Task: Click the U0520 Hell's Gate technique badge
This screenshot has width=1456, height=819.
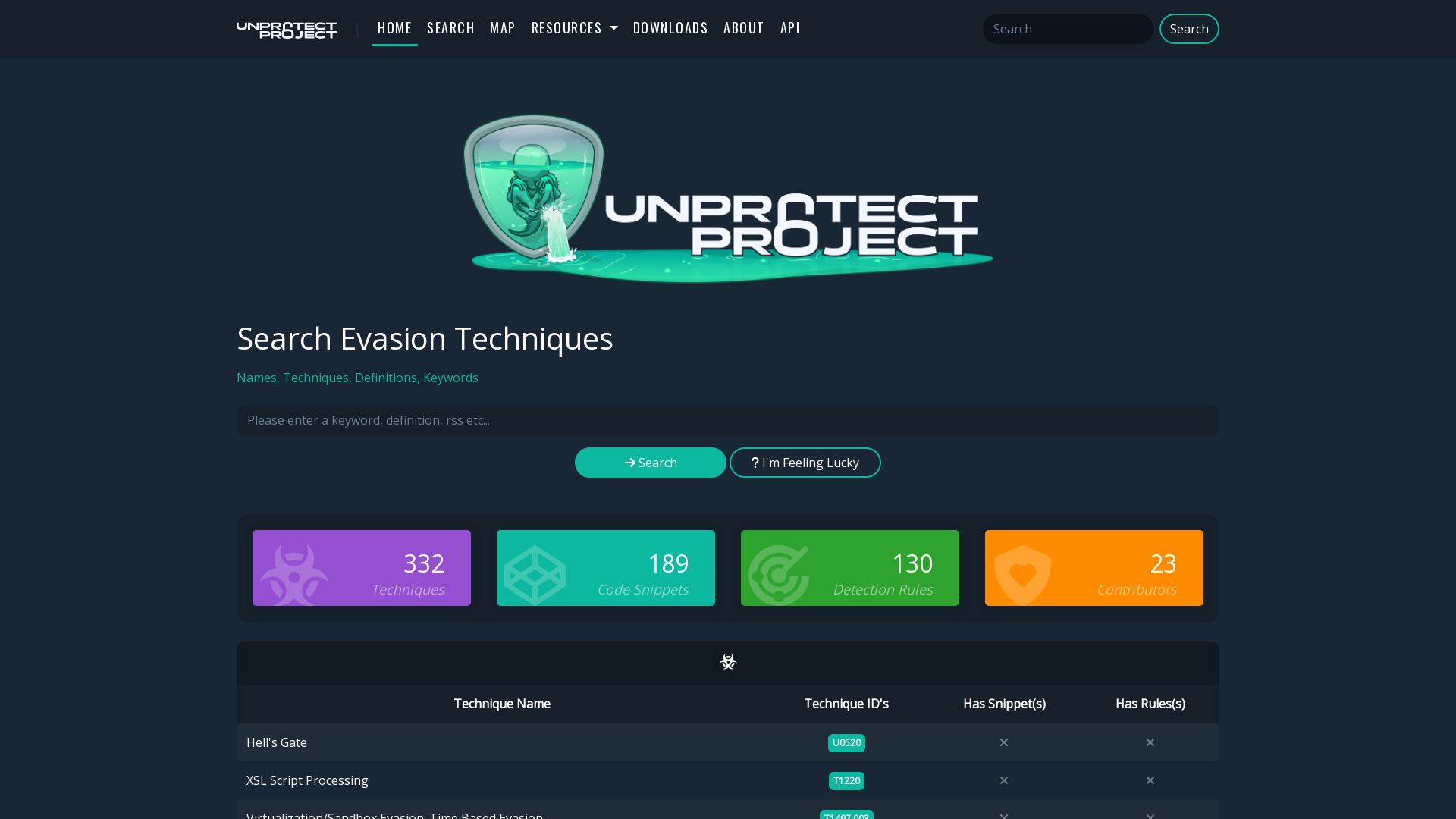Action: coord(846,741)
